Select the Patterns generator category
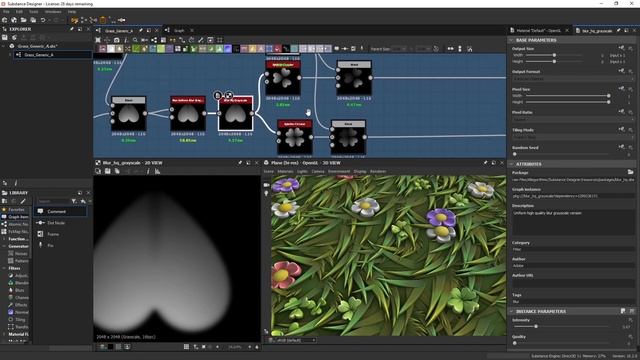The height and width of the screenshot is (360, 640). [x=18, y=261]
